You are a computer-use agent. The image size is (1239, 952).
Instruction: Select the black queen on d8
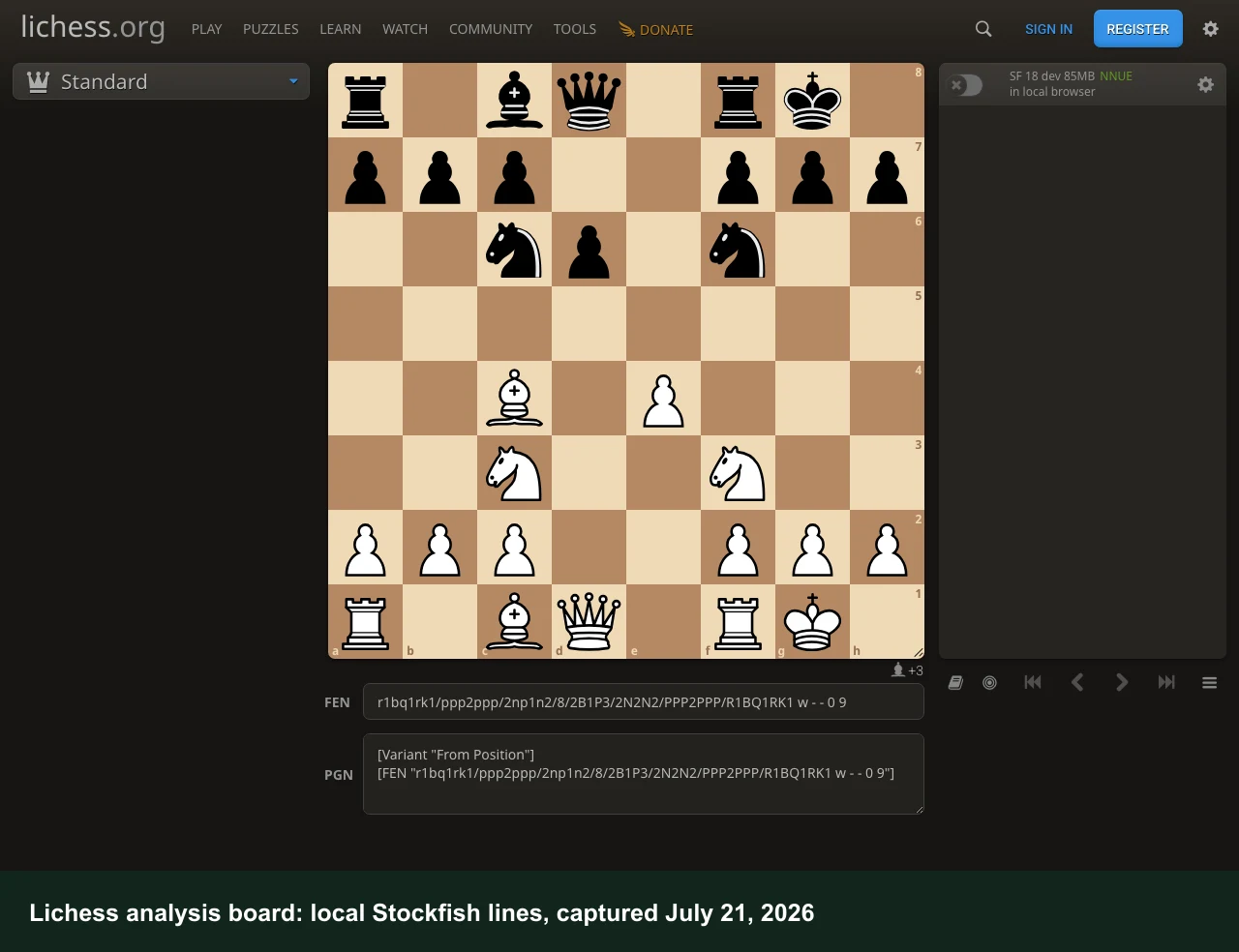pos(589,101)
